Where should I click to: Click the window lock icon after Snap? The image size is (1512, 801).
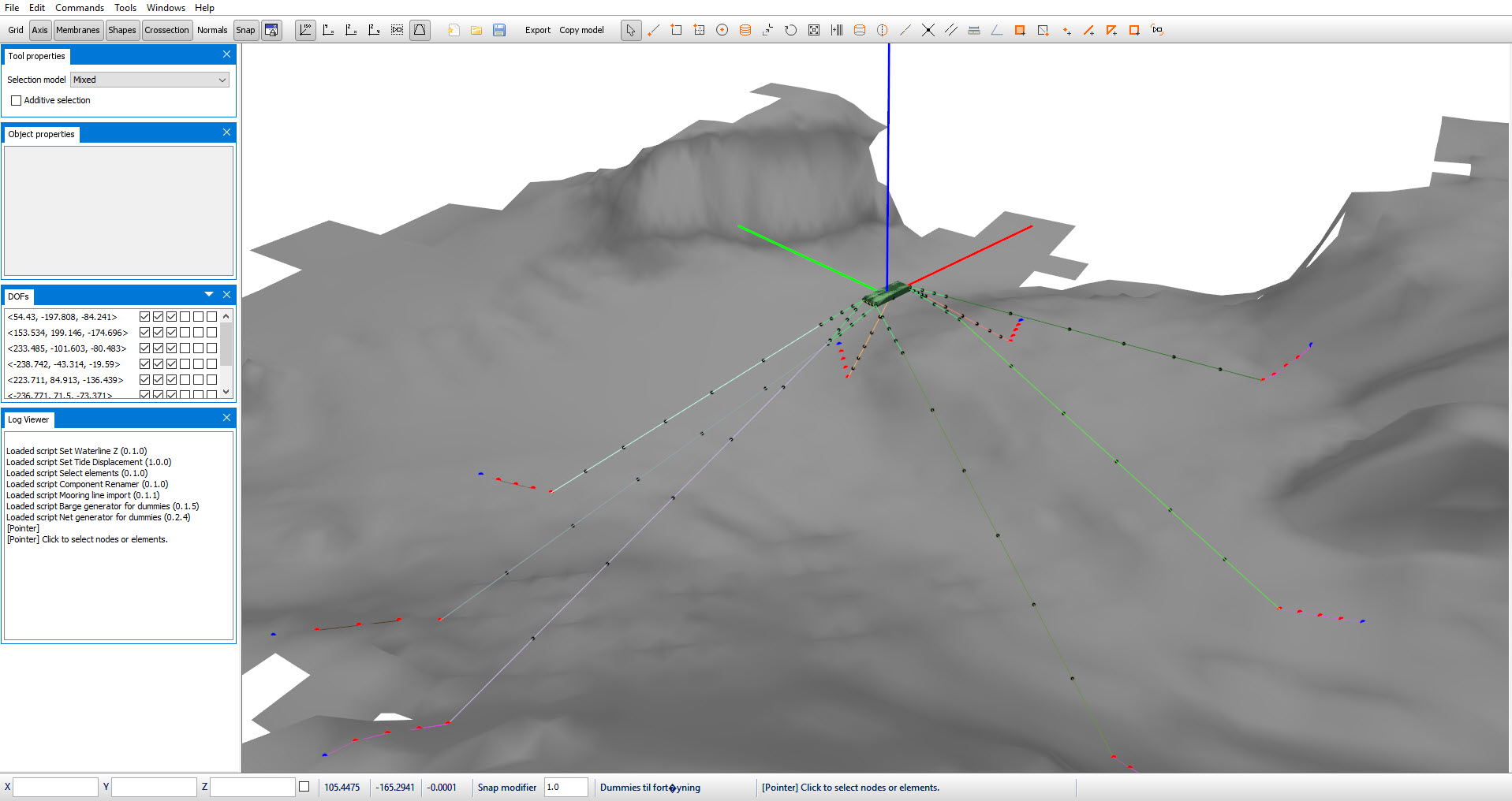coord(271,30)
